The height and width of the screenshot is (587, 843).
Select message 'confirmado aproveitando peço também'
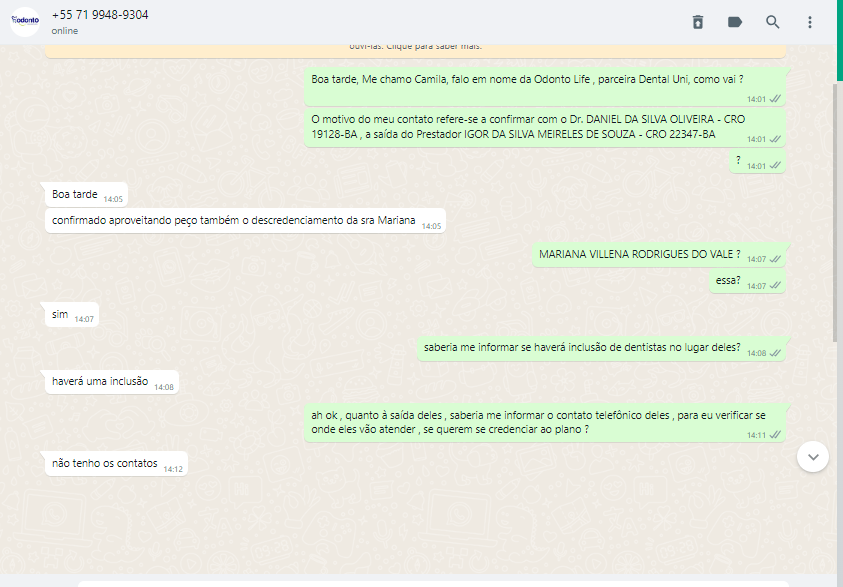coord(245,221)
